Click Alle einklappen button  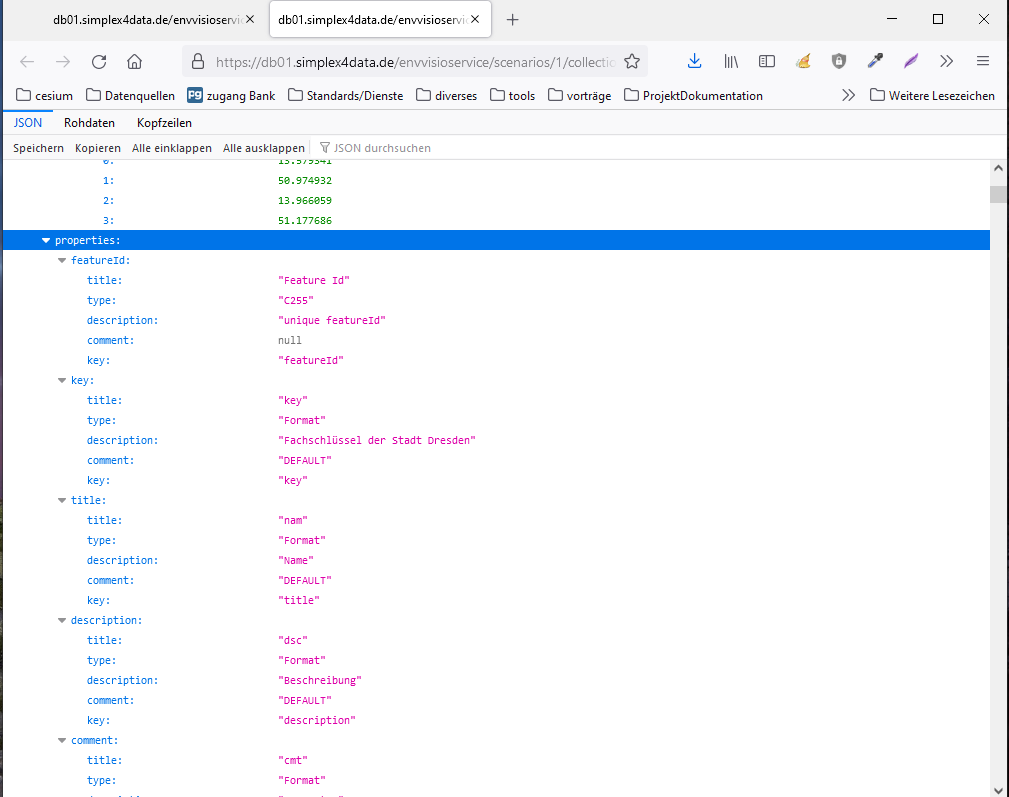point(172,148)
